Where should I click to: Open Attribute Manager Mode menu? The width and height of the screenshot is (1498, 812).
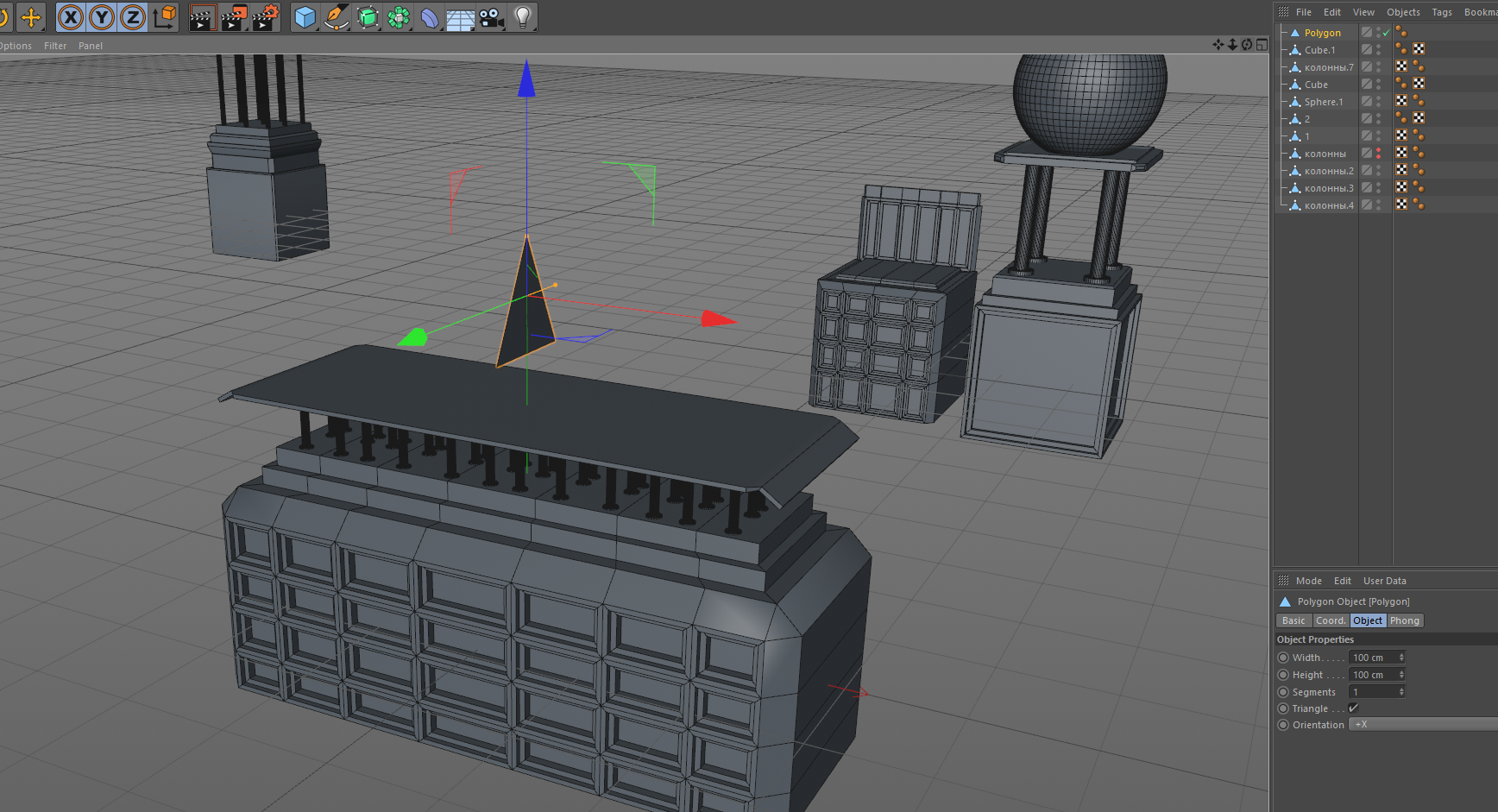click(1308, 581)
